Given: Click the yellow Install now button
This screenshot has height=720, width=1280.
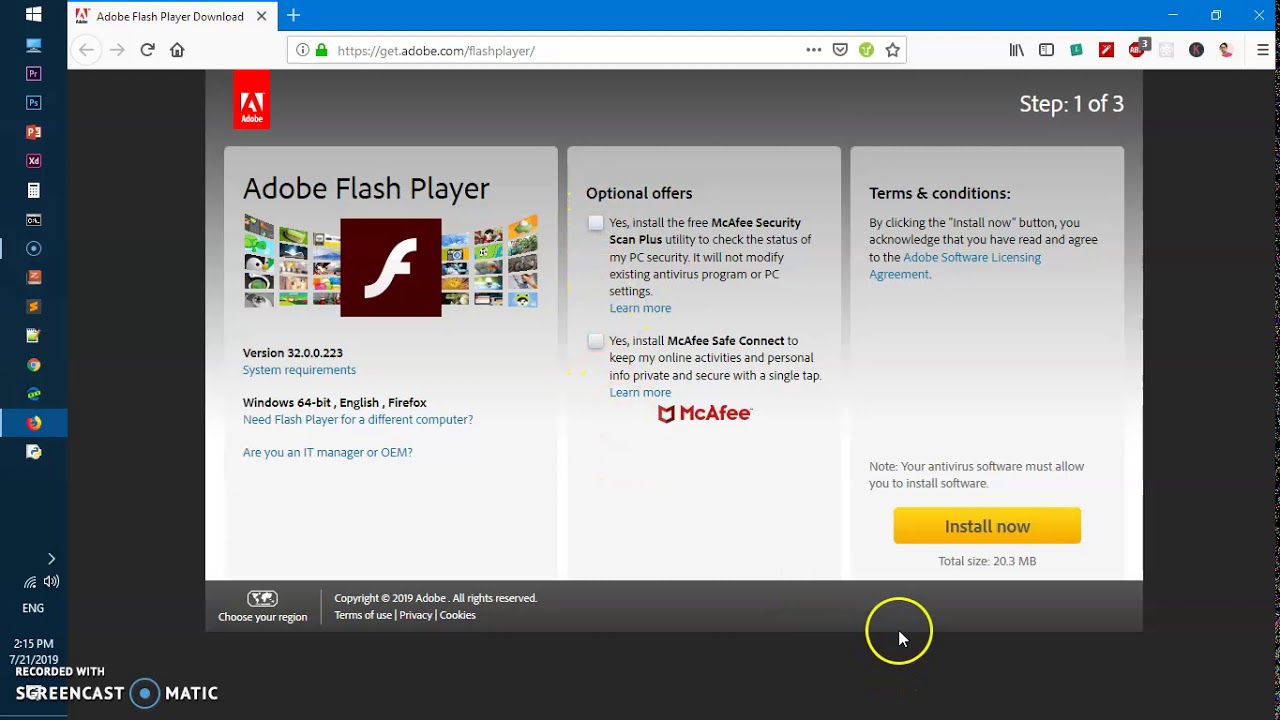Looking at the screenshot, I should pos(987,526).
